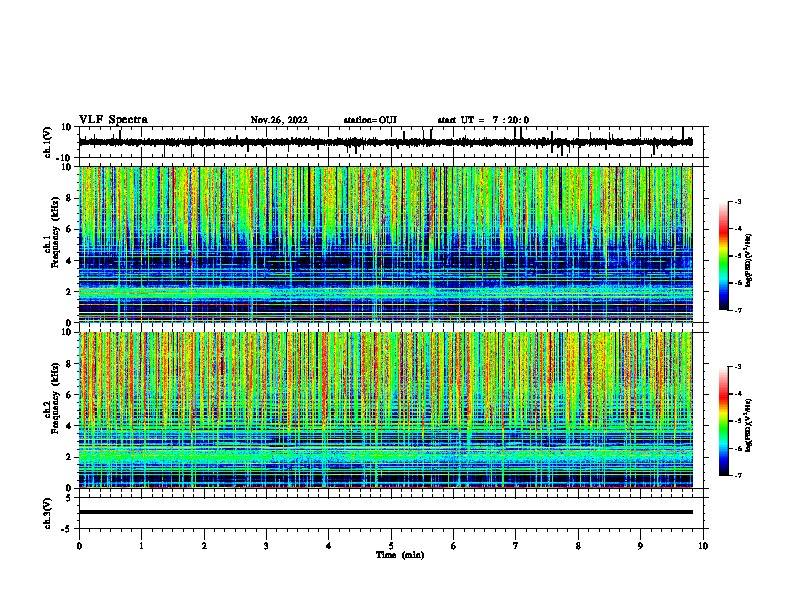Click the '5' tick on ch.3(V) axis
The image size is (792, 612).
coord(69,498)
